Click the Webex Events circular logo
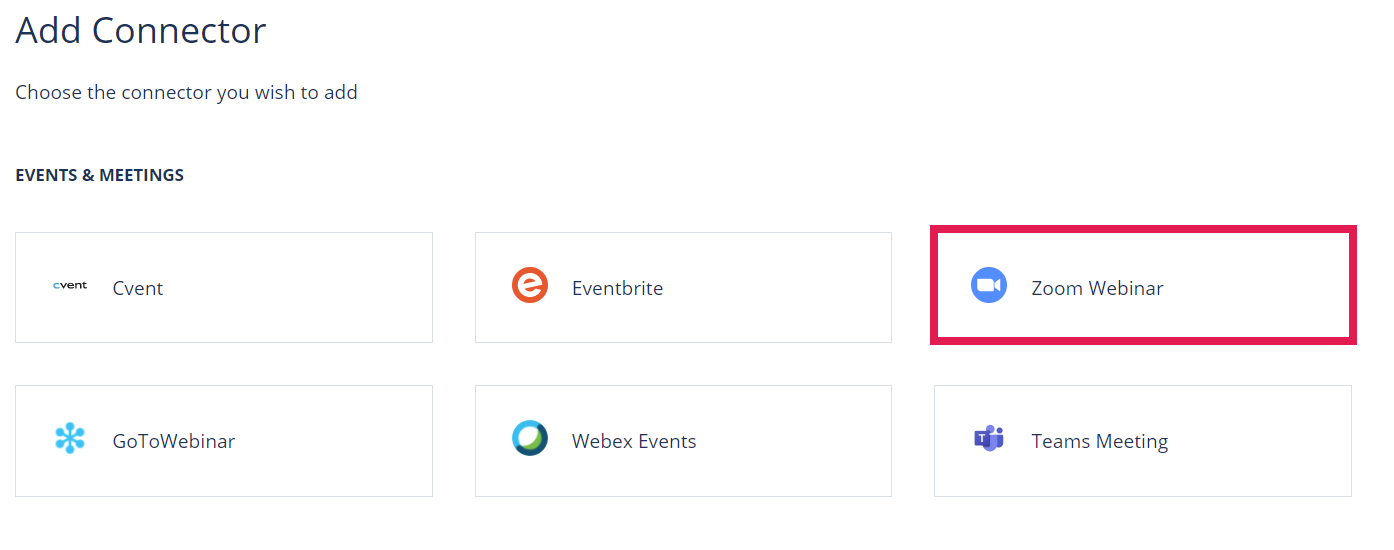 (530, 439)
